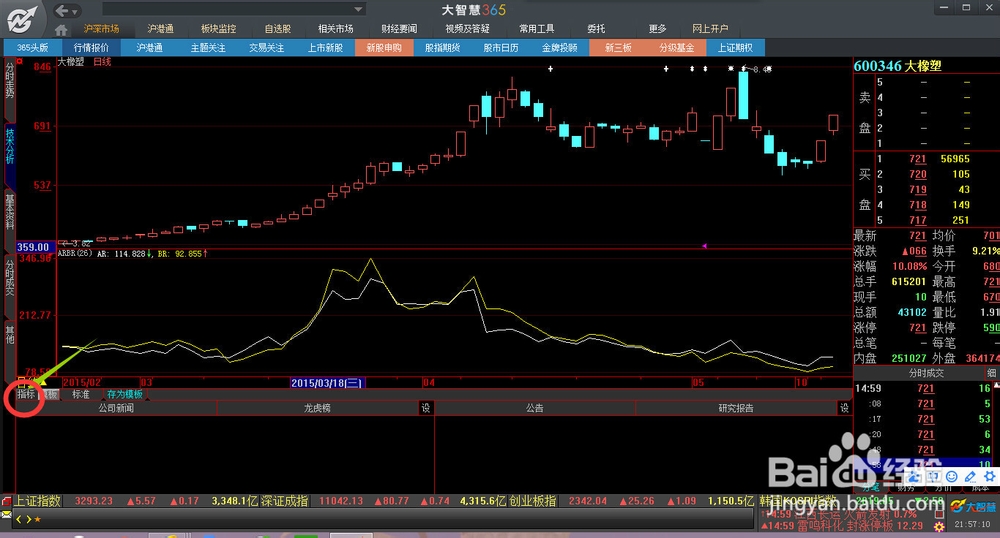
Task: Open the 研究报告 panel header
Action: [x=736, y=408]
